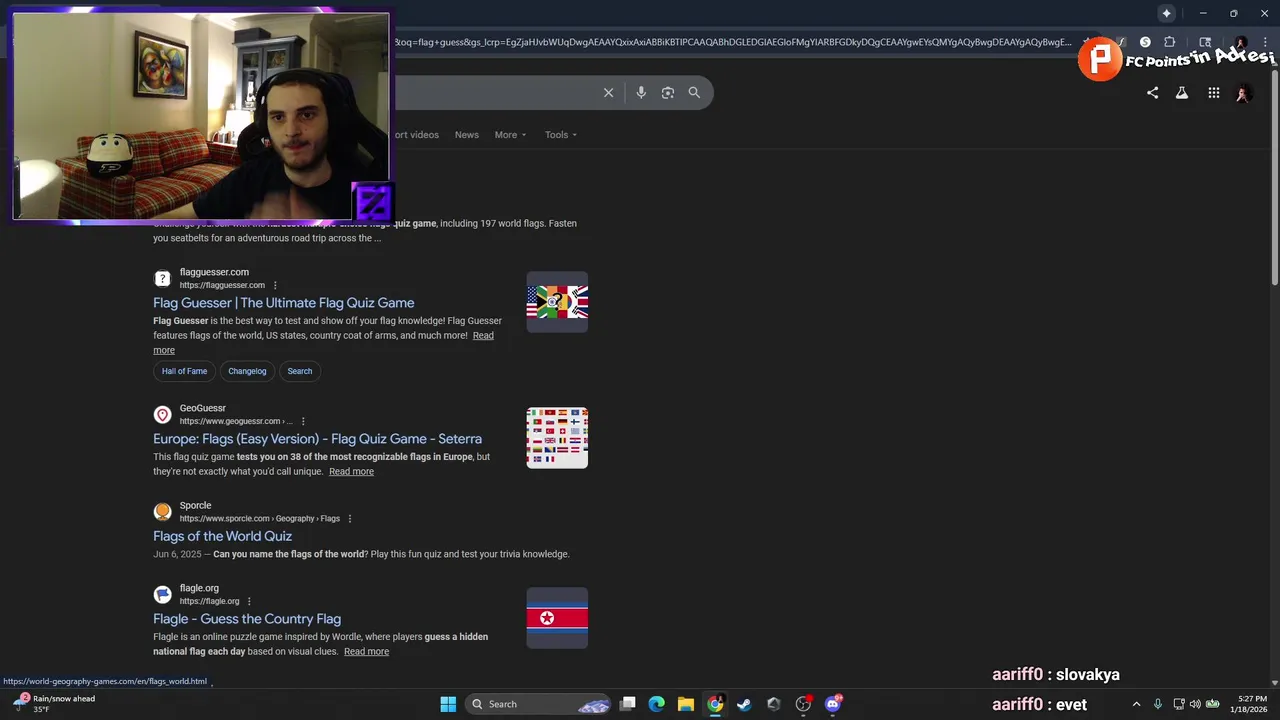Launch Microsoft Edge from the taskbar
Screen dimensions: 1280x720
[x=656, y=704]
